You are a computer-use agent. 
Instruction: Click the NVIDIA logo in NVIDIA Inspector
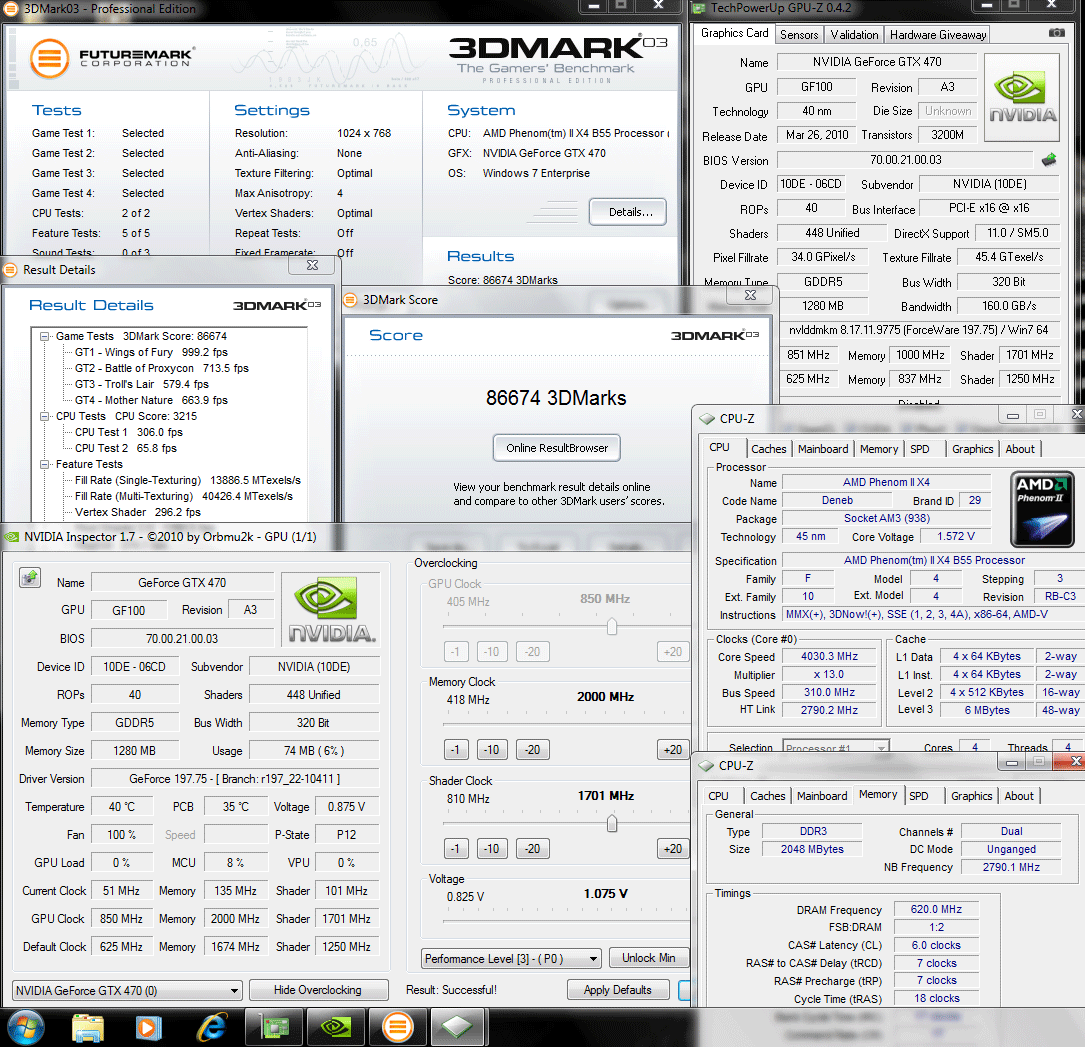click(331, 609)
